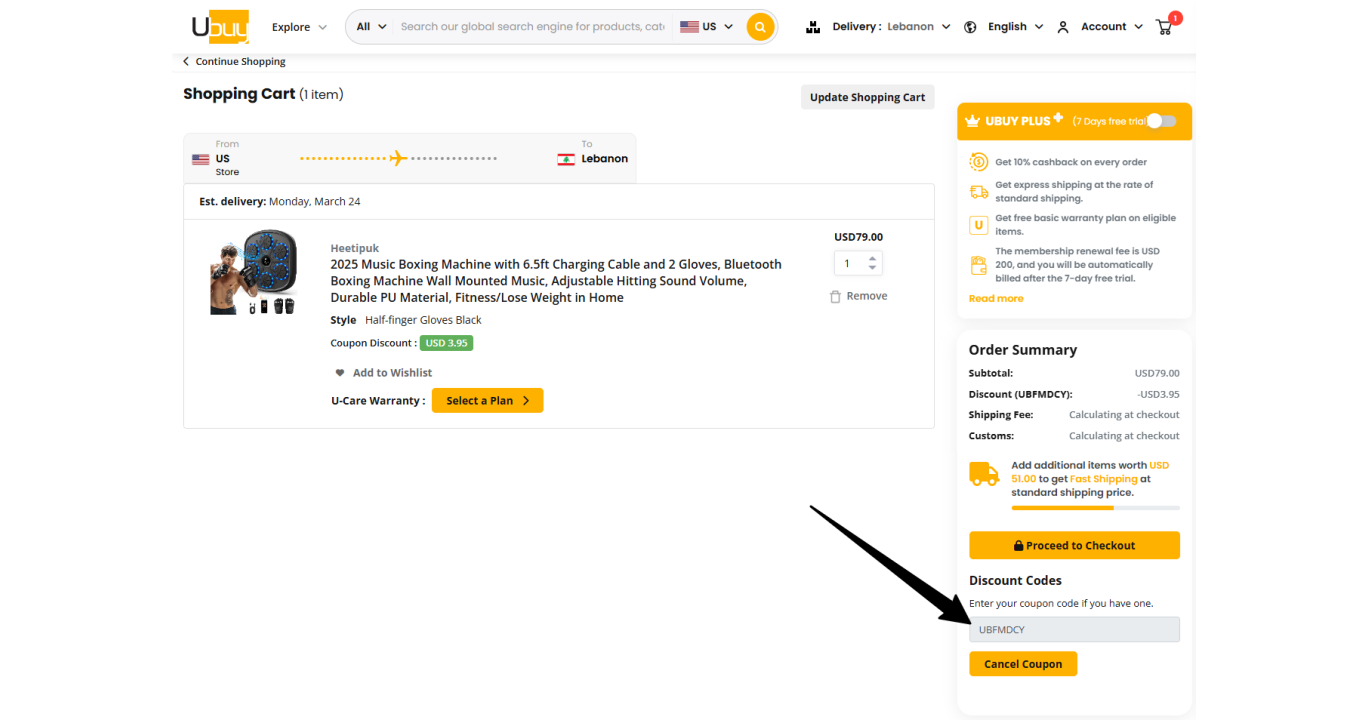Click the fast shipping progress bar

coord(1096,508)
